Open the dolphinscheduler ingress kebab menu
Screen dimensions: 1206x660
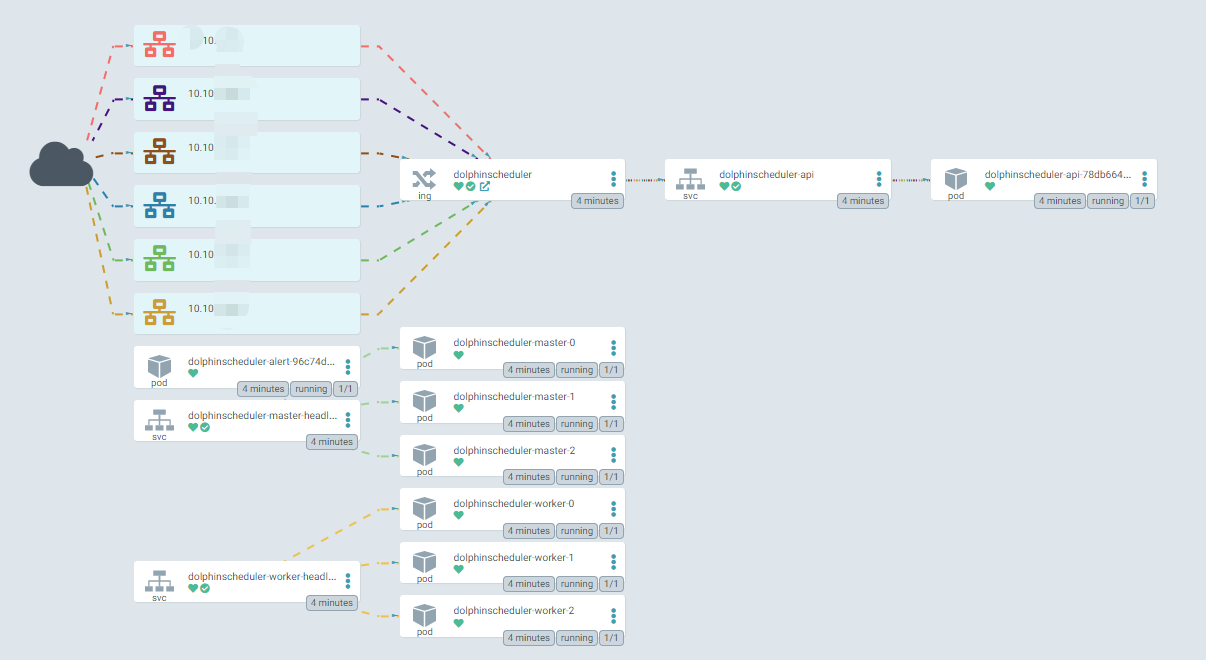(x=613, y=179)
